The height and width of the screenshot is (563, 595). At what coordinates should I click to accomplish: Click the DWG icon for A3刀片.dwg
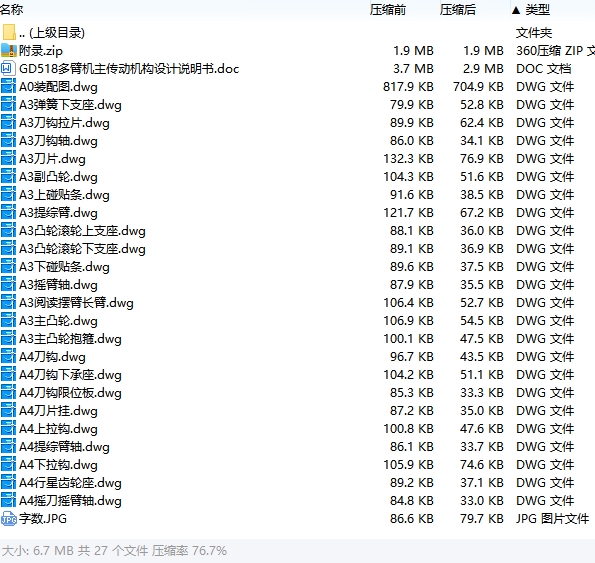(8, 159)
